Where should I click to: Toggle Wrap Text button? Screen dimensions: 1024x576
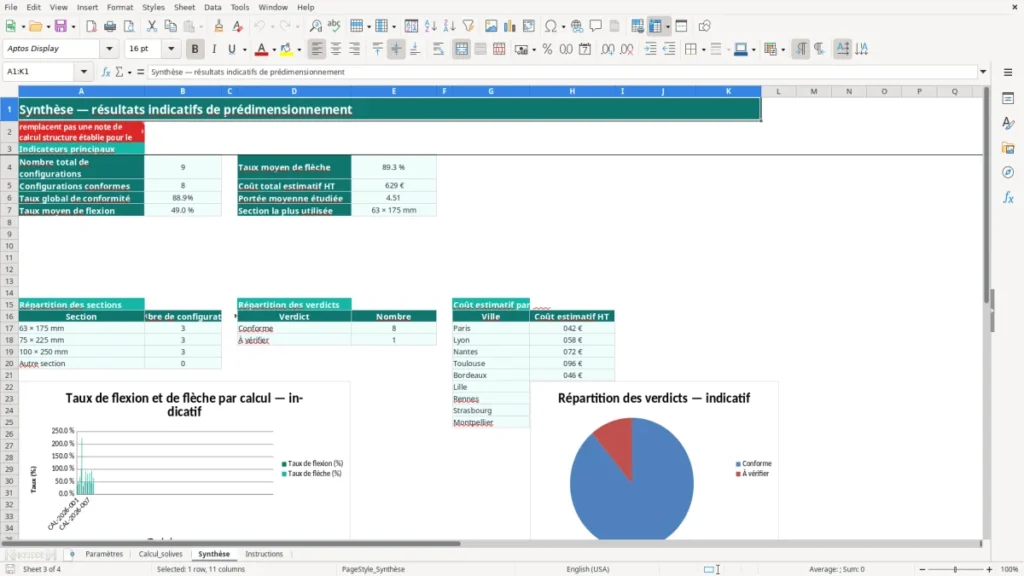pyautogui.click(x=438, y=49)
